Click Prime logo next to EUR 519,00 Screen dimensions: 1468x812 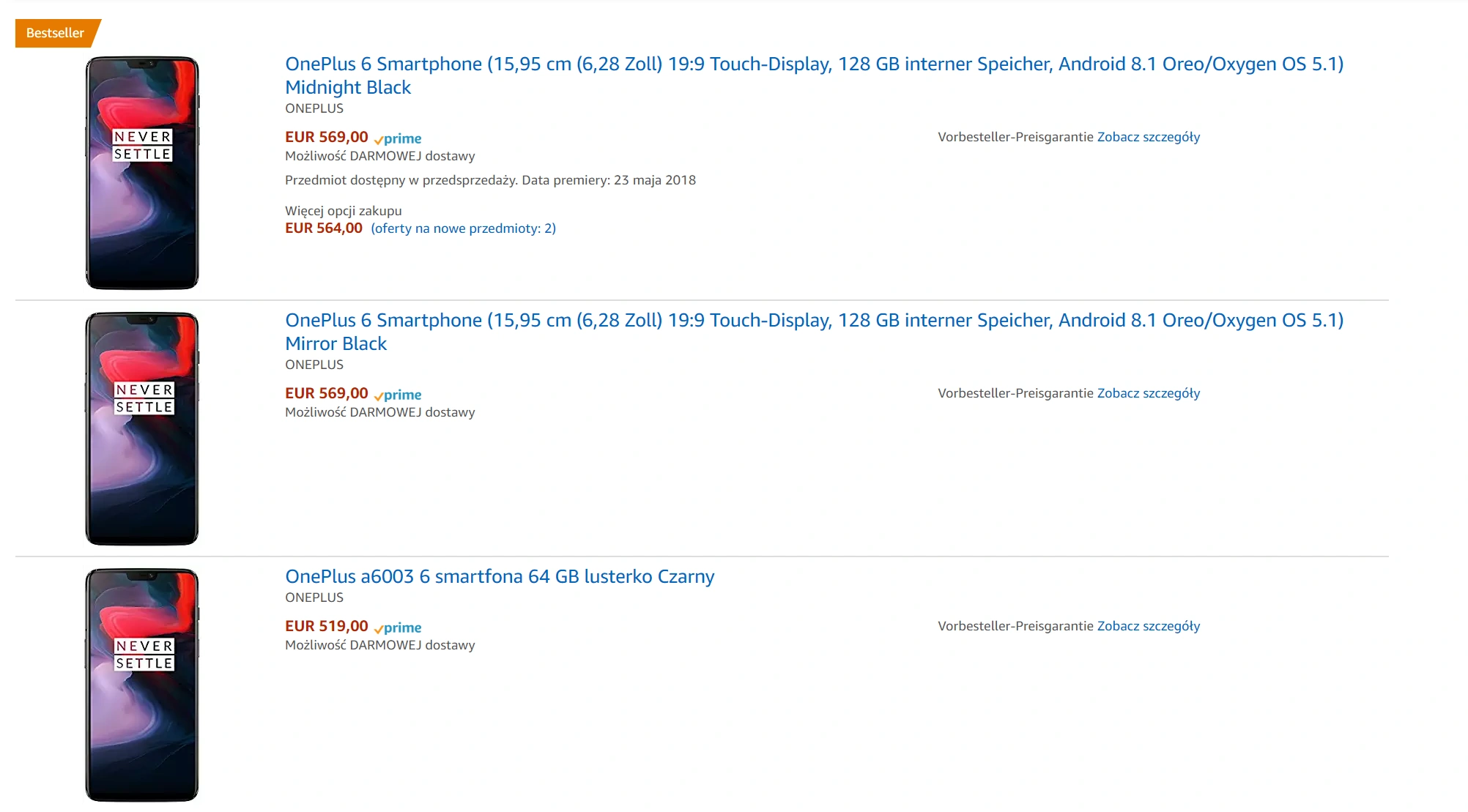click(398, 627)
